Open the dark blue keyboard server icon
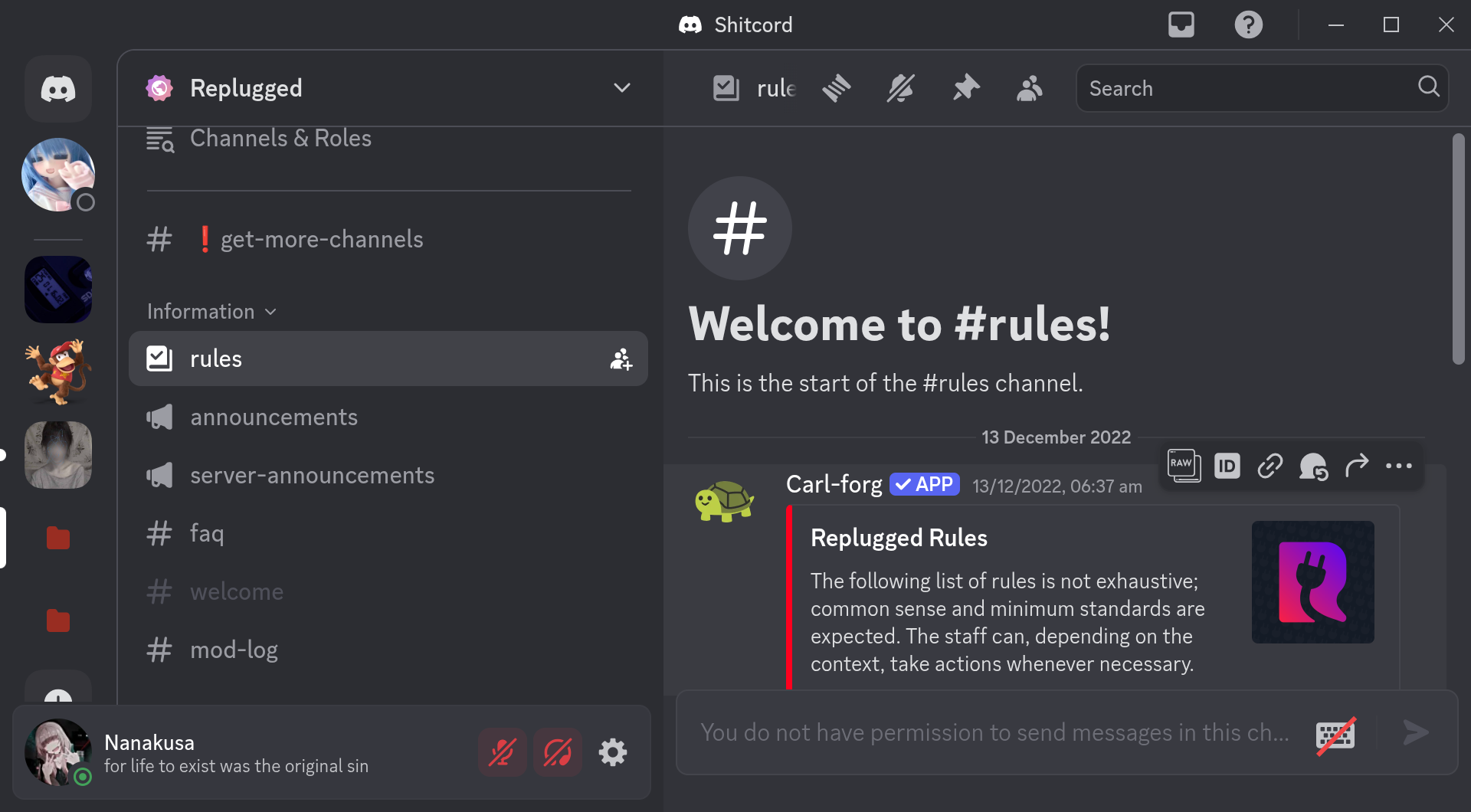 tap(58, 290)
